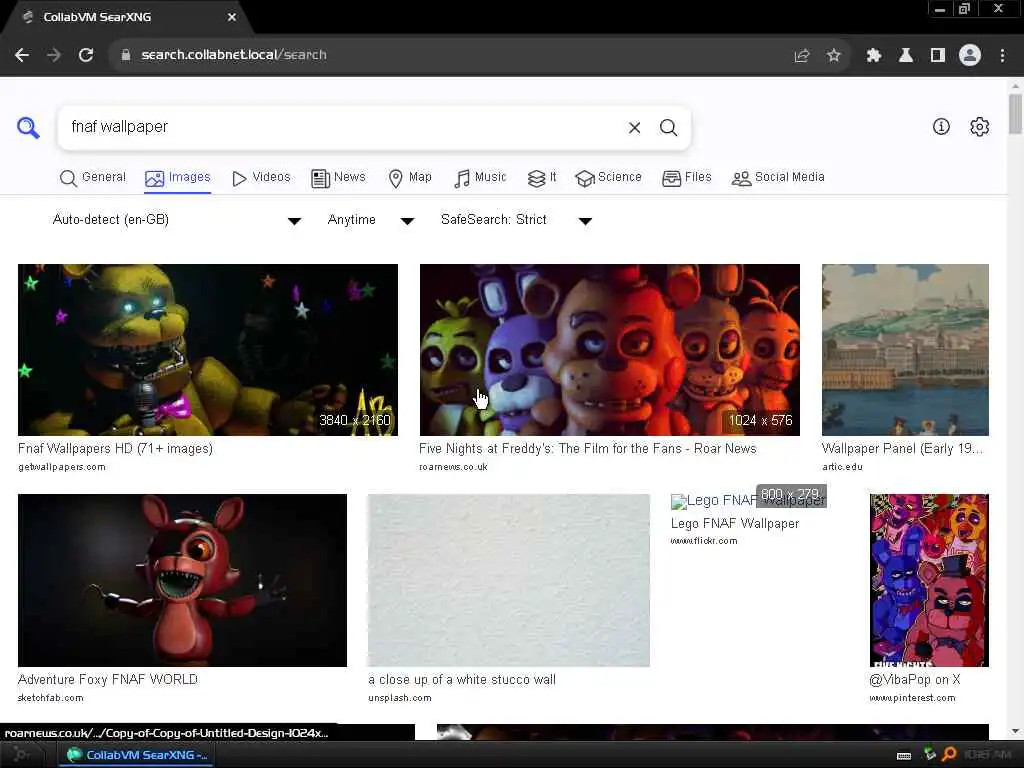1024x768 pixels.
Task: Select the It category tab
Action: click(542, 178)
